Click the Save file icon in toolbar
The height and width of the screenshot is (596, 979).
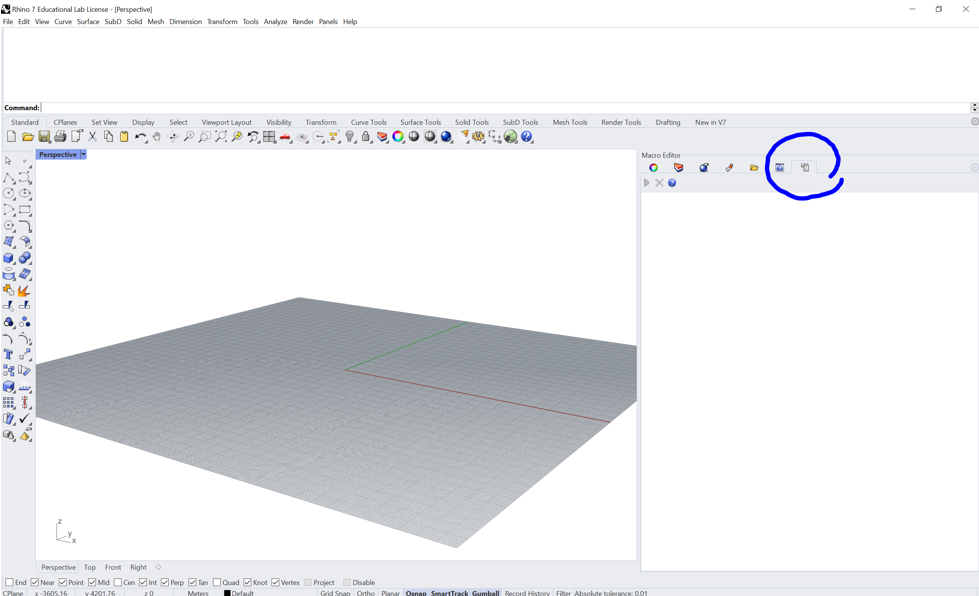click(44, 137)
